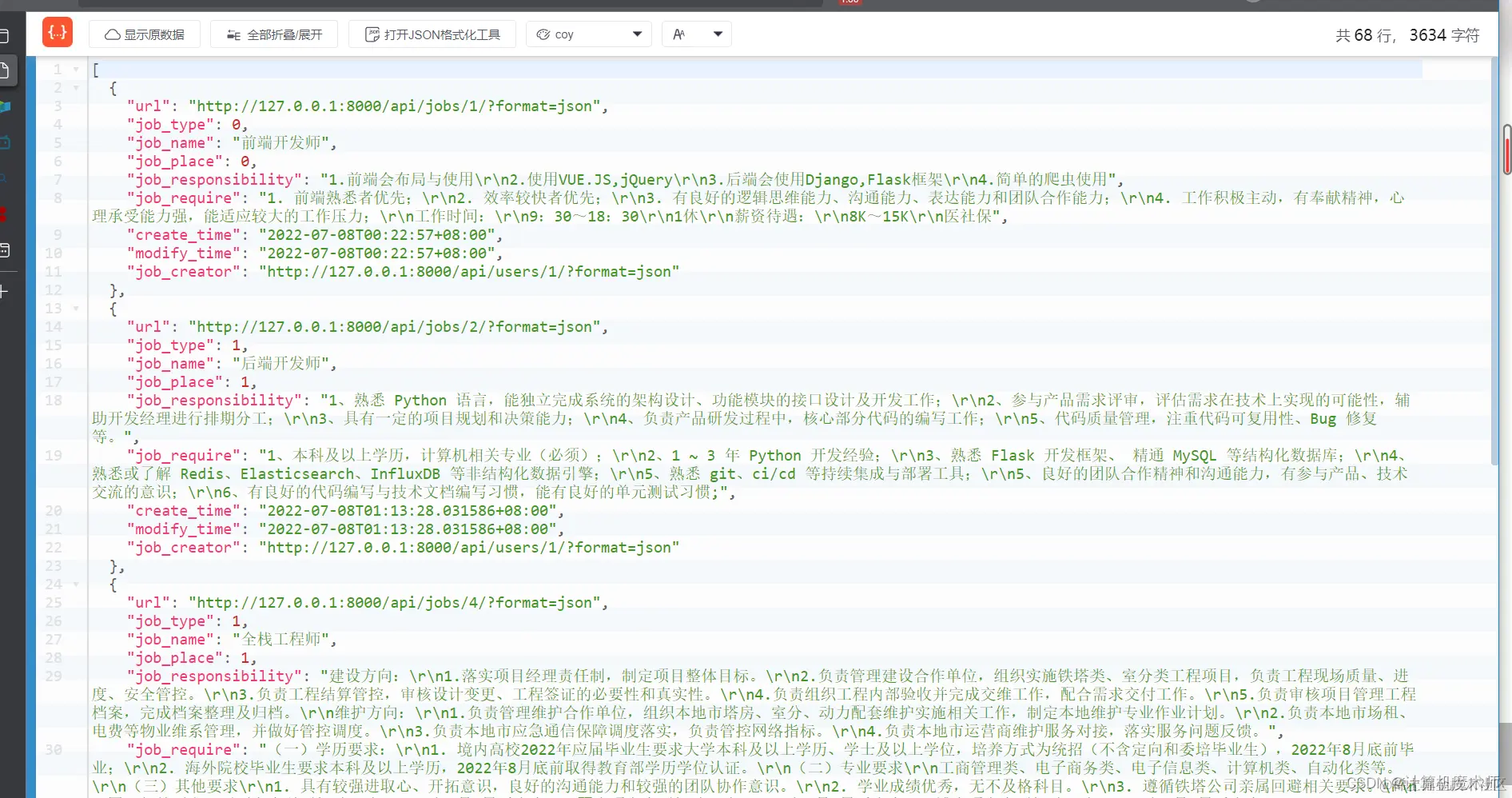1512x798 pixels.
Task: Click the "modify_time" key on line 21
Action: click(184, 529)
